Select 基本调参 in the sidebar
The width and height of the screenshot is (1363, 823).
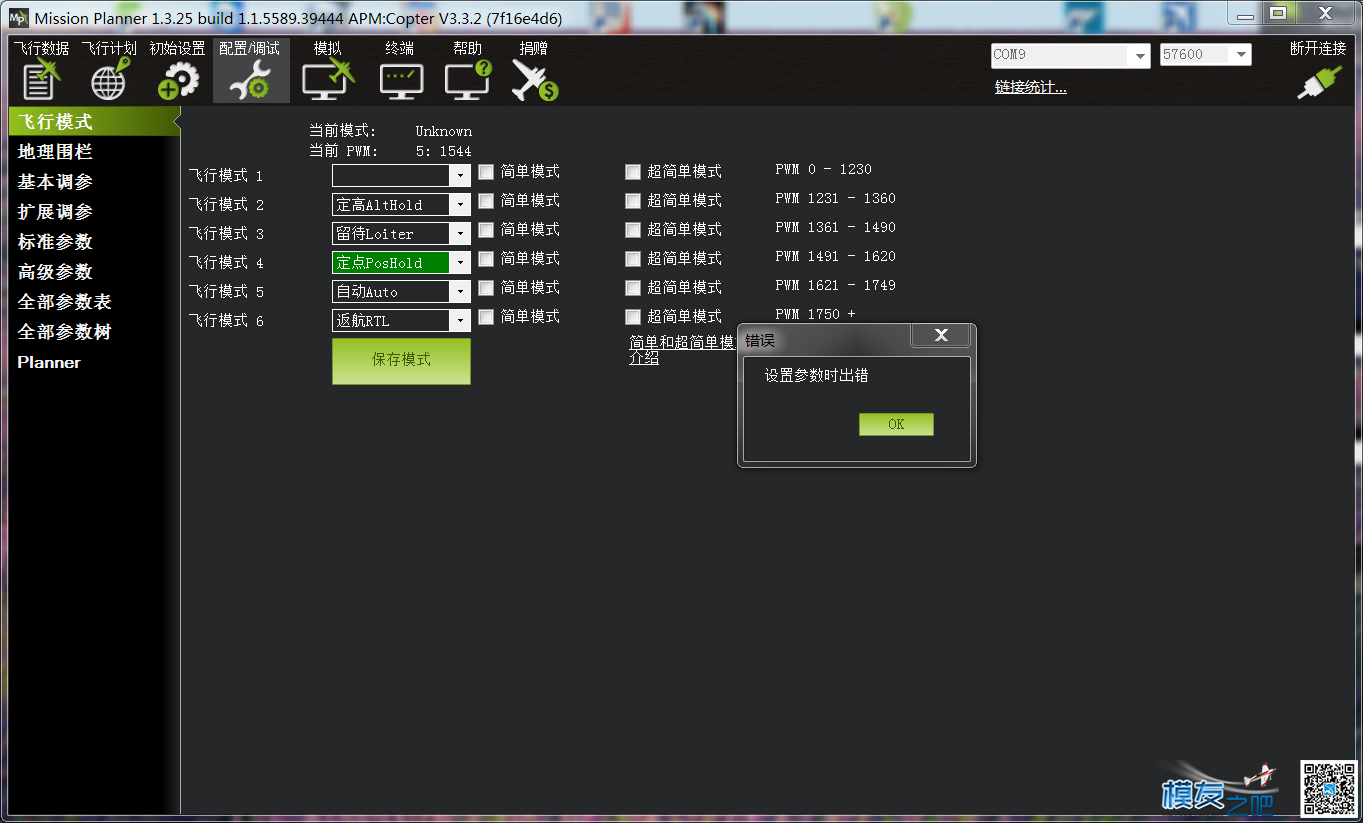point(55,182)
